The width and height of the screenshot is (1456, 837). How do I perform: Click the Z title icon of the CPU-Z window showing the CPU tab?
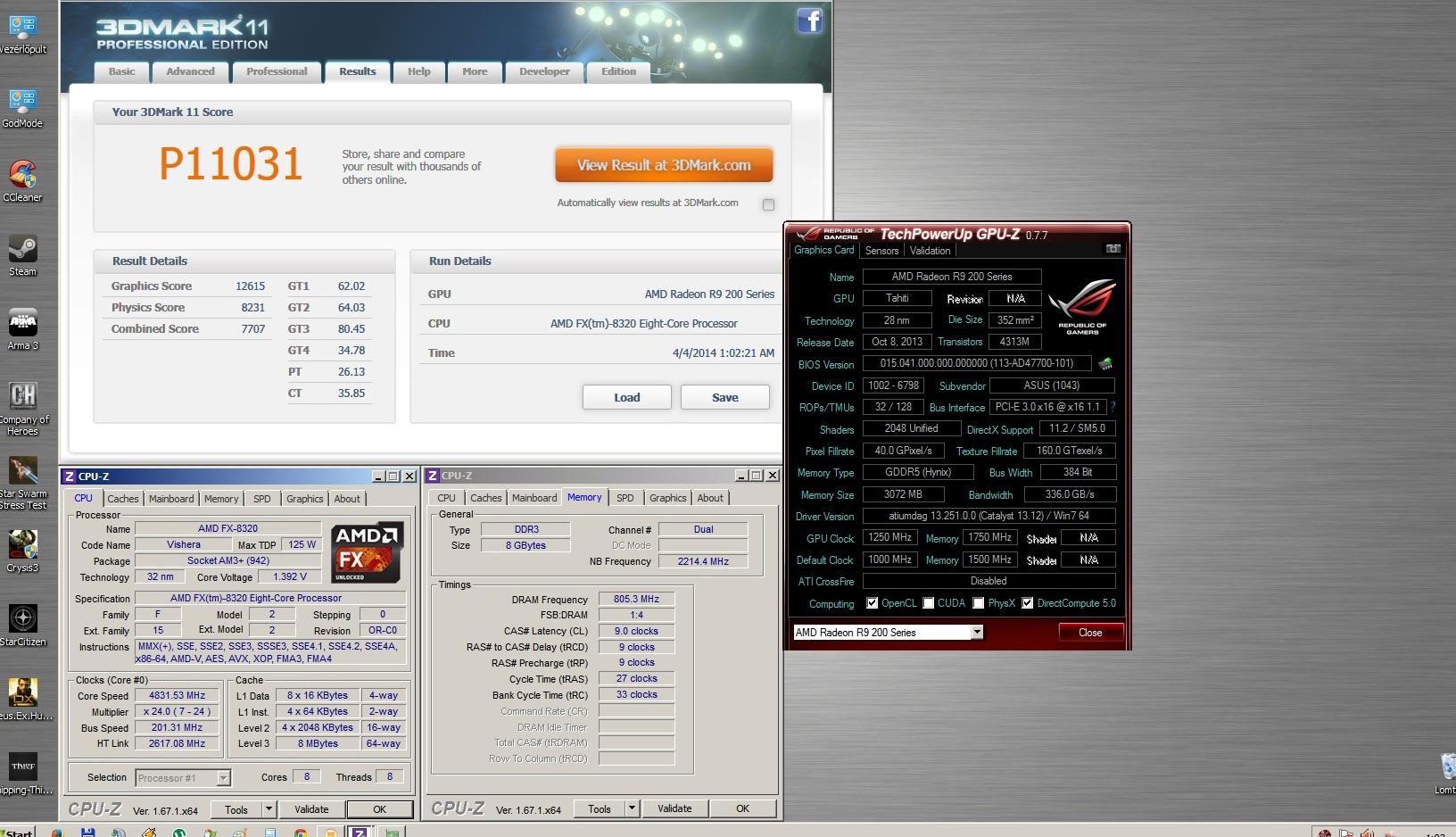click(69, 477)
